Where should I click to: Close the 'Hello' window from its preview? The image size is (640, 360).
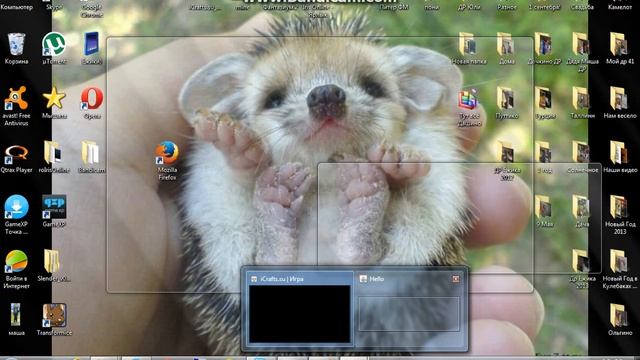coord(456,279)
